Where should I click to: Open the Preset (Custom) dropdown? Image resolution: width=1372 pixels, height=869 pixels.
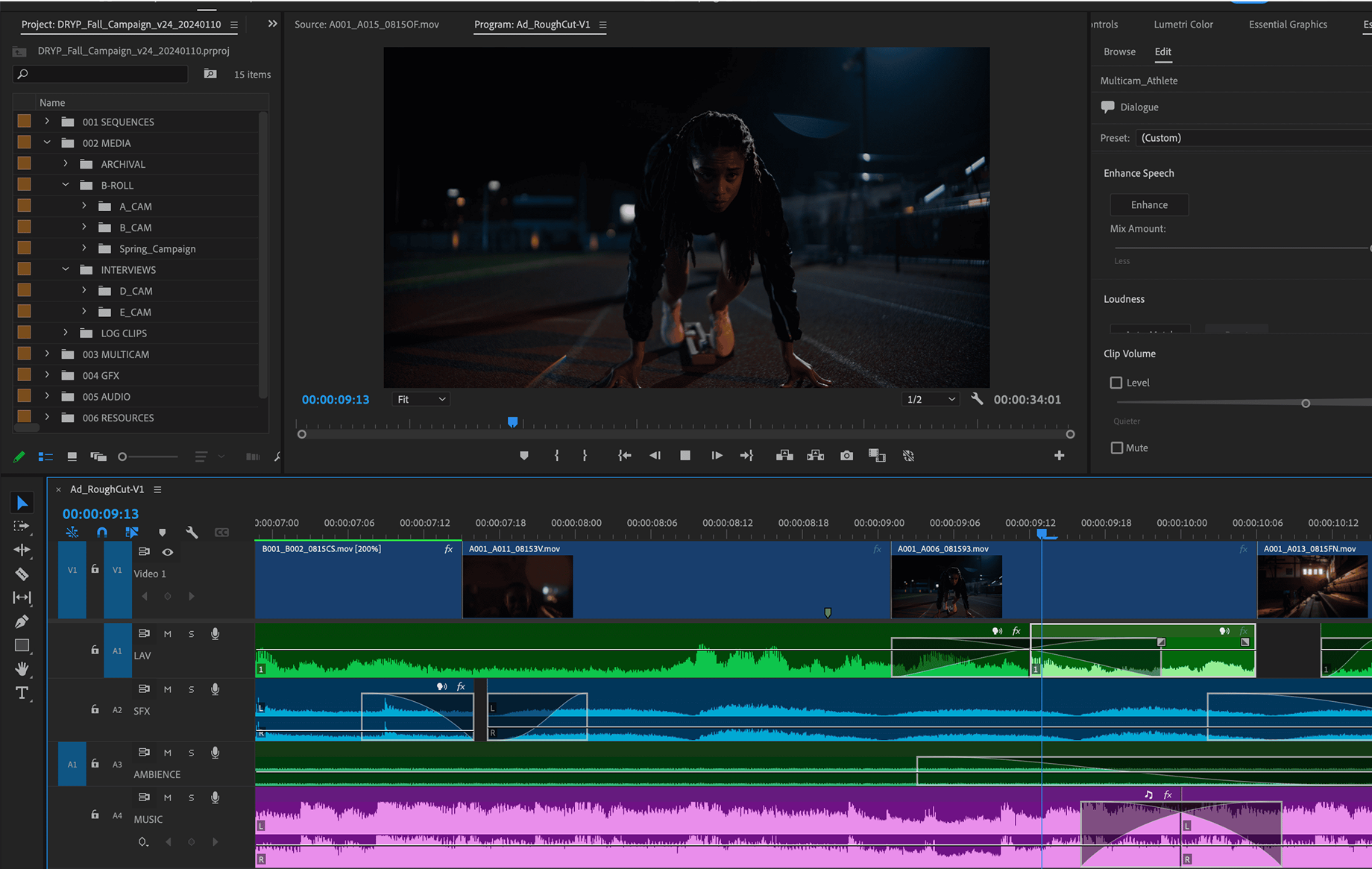[1253, 138]
